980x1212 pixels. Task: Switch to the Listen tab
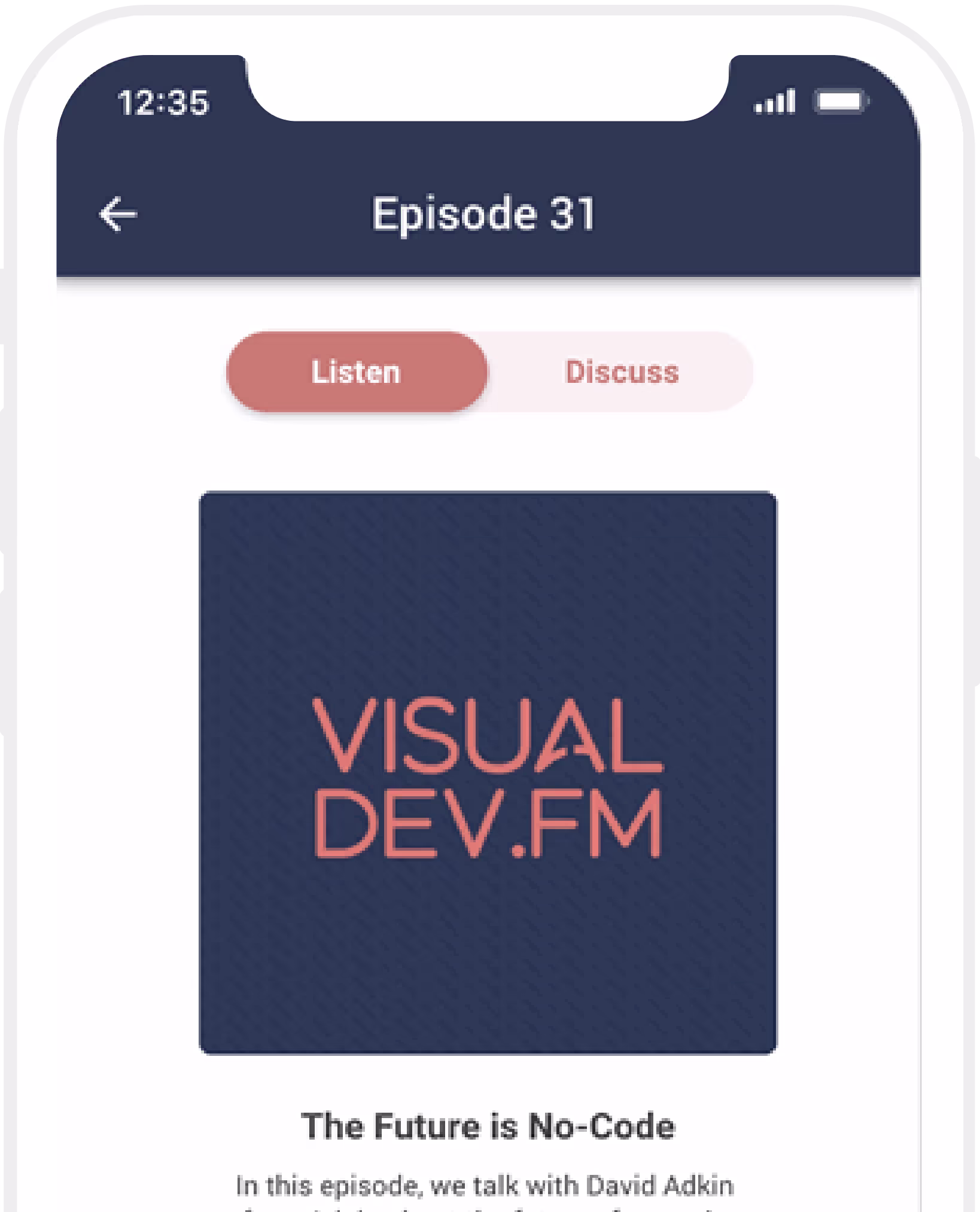pos(357,372)
